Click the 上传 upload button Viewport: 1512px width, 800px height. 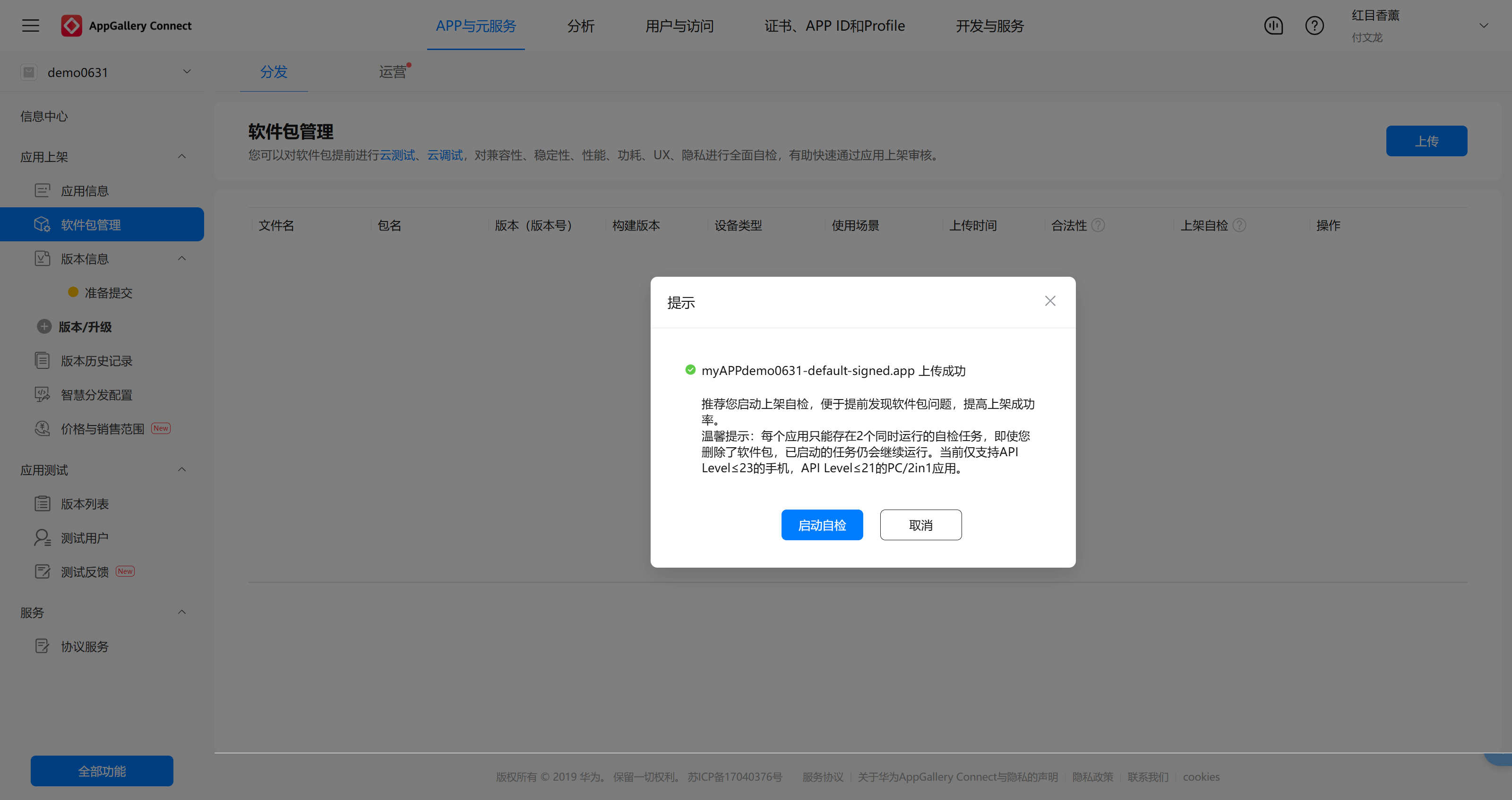(1426, 141)
